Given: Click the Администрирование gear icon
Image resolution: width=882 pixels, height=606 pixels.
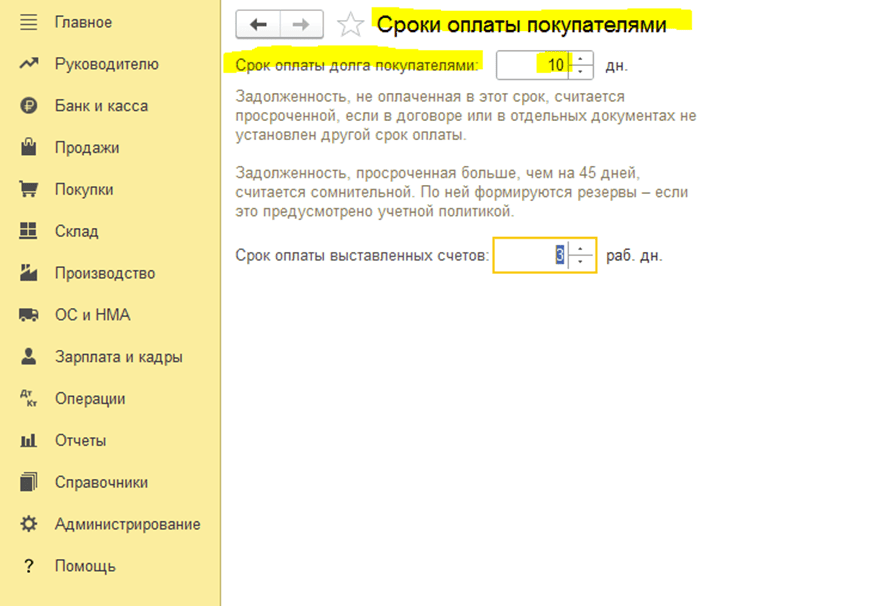Looking at the screenshot, I should pos(29,524).
